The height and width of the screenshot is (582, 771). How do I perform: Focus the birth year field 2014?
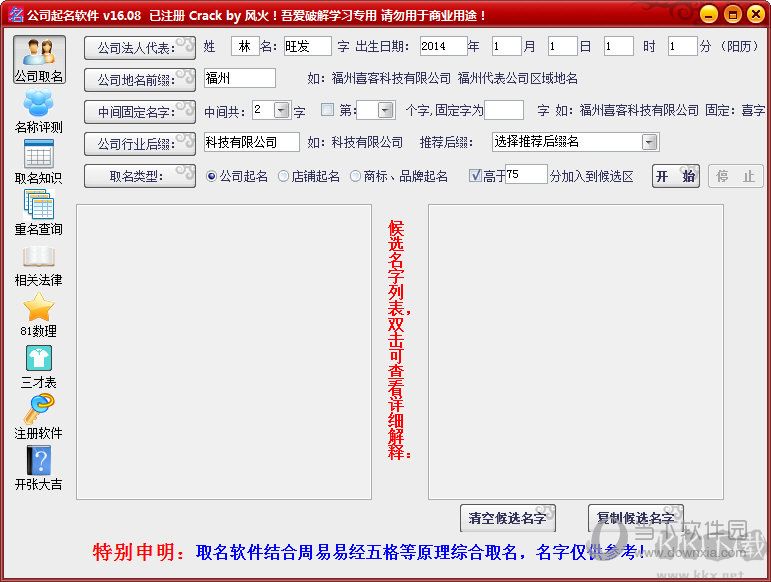[444, 46]
